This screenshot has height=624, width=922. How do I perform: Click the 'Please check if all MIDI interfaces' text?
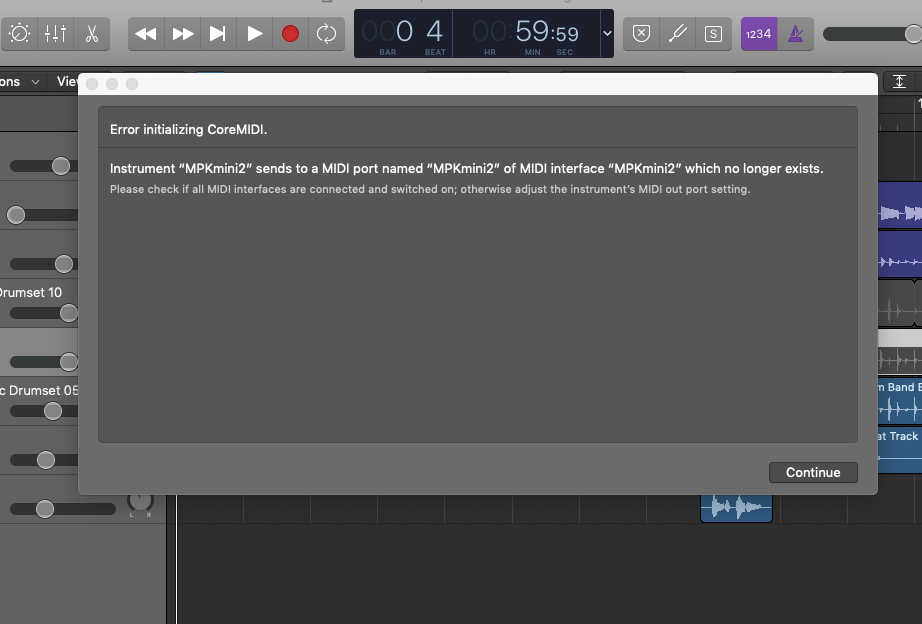[430, 189]
